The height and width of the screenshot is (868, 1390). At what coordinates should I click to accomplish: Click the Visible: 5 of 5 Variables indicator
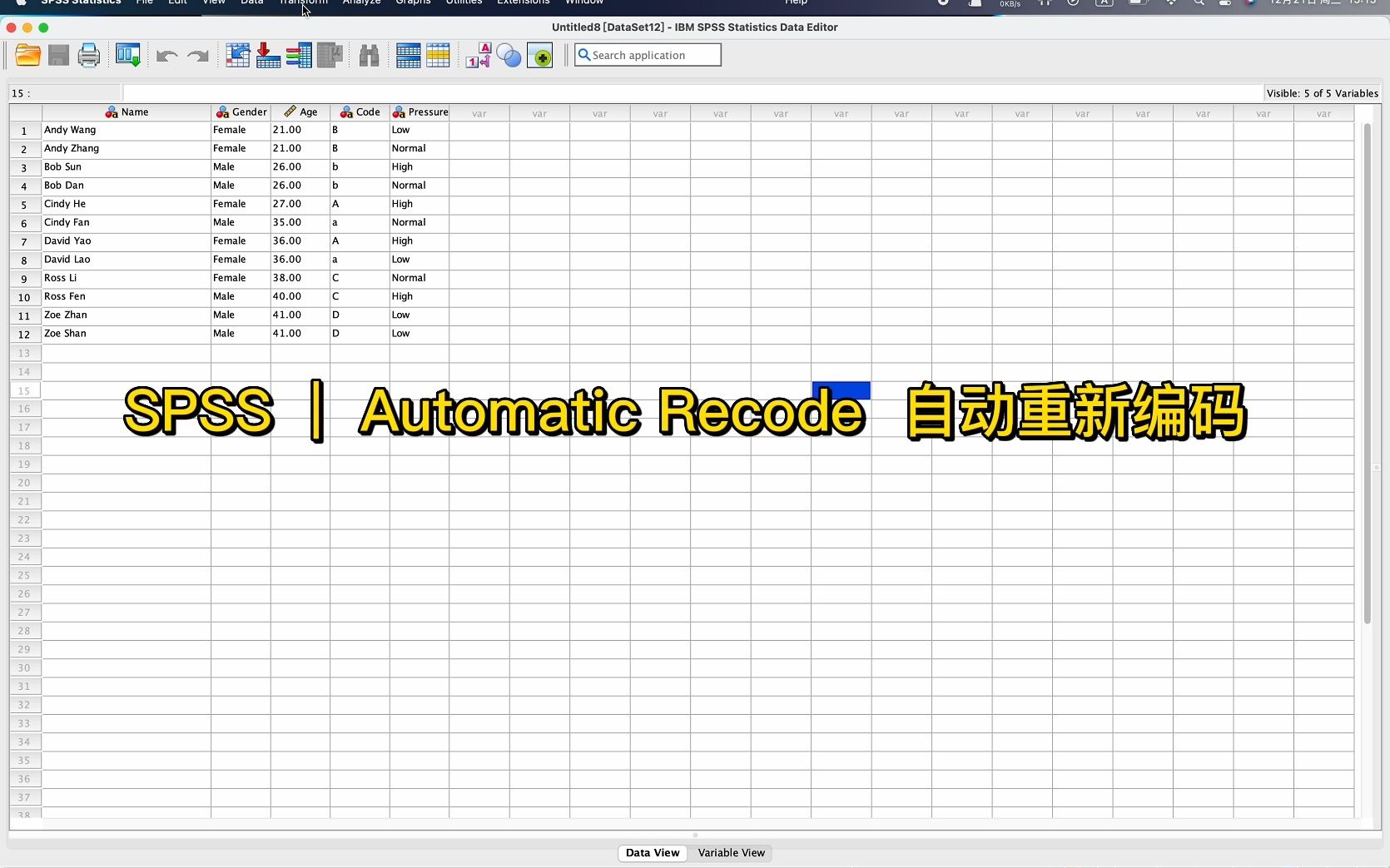(1321, 93)
